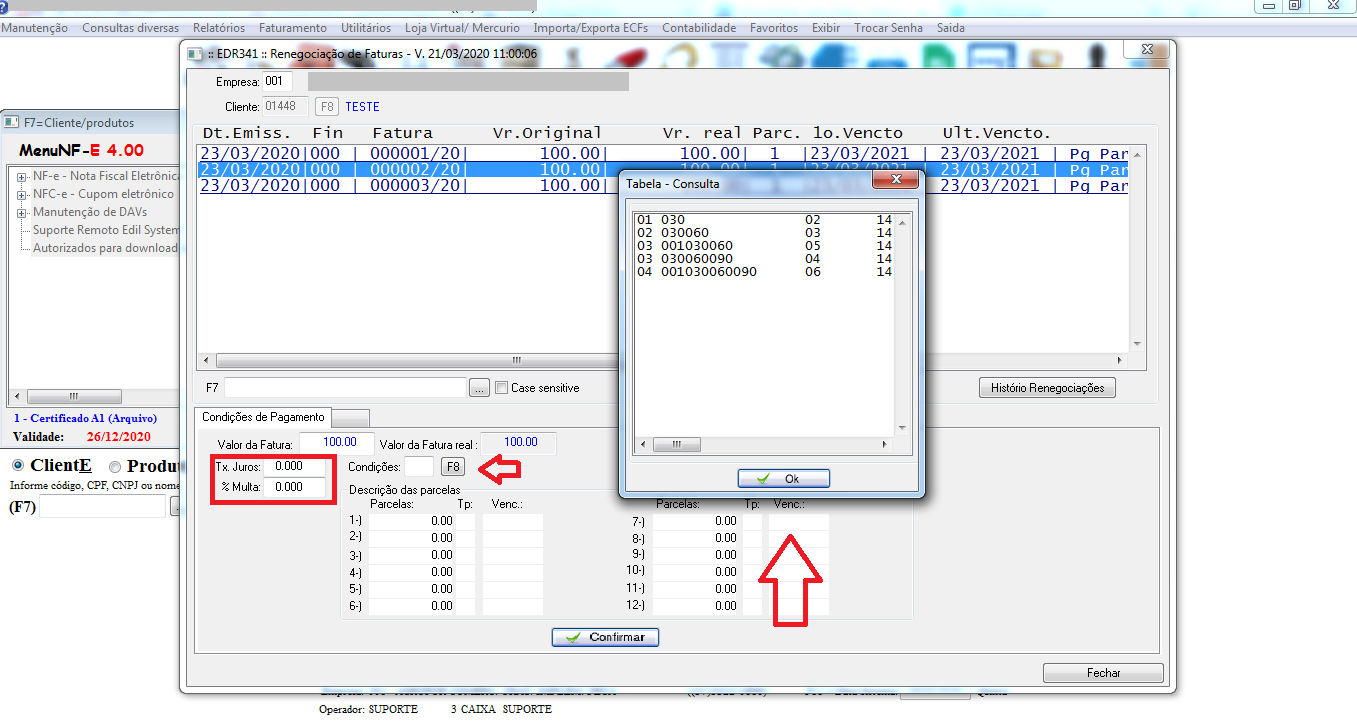The image size is (1357, 723).
Task: Click Histório Renegociações button
Action: click(x=1046, y=388)
